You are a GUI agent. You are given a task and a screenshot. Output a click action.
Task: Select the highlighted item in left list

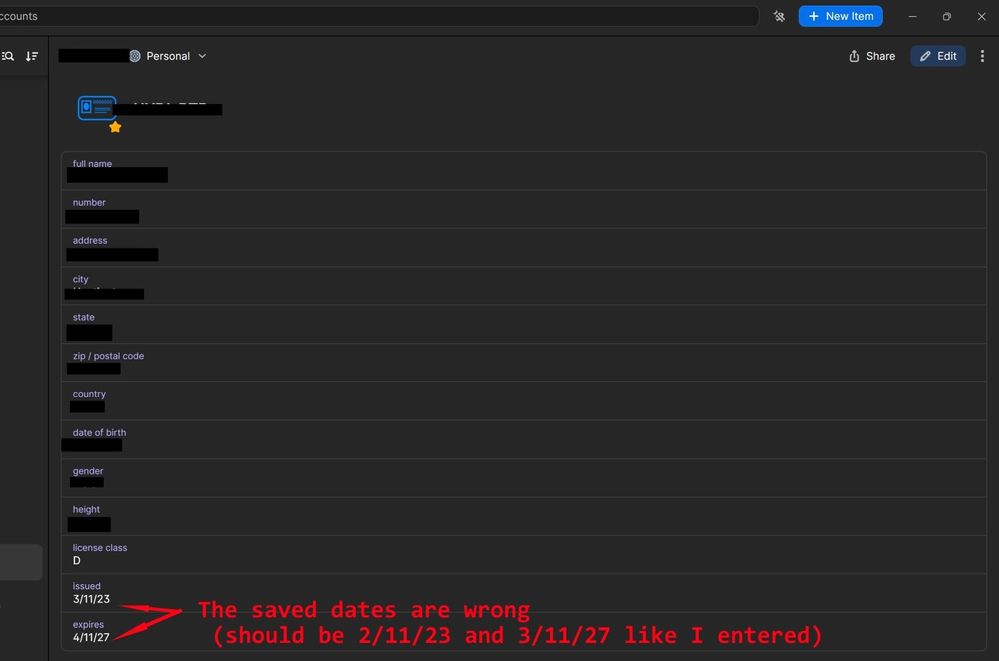20,562
